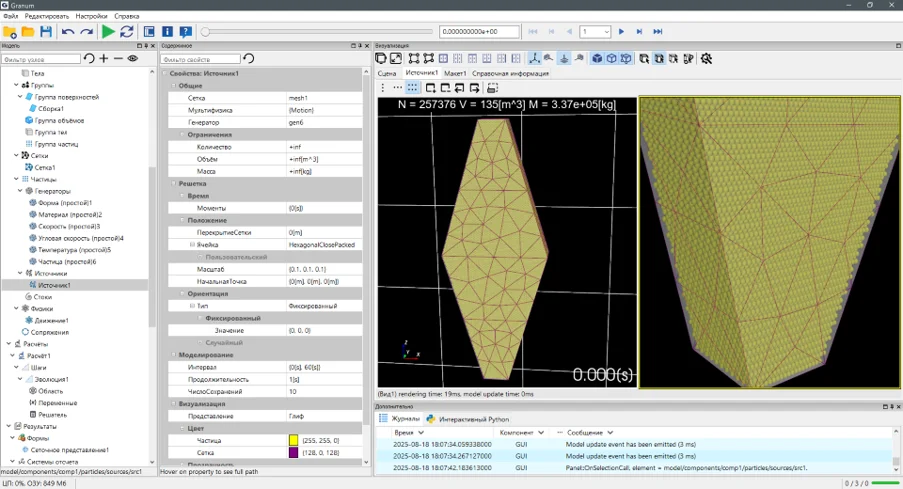
Task: Open a project using the folder icon
Action: (x=28, y=32)
